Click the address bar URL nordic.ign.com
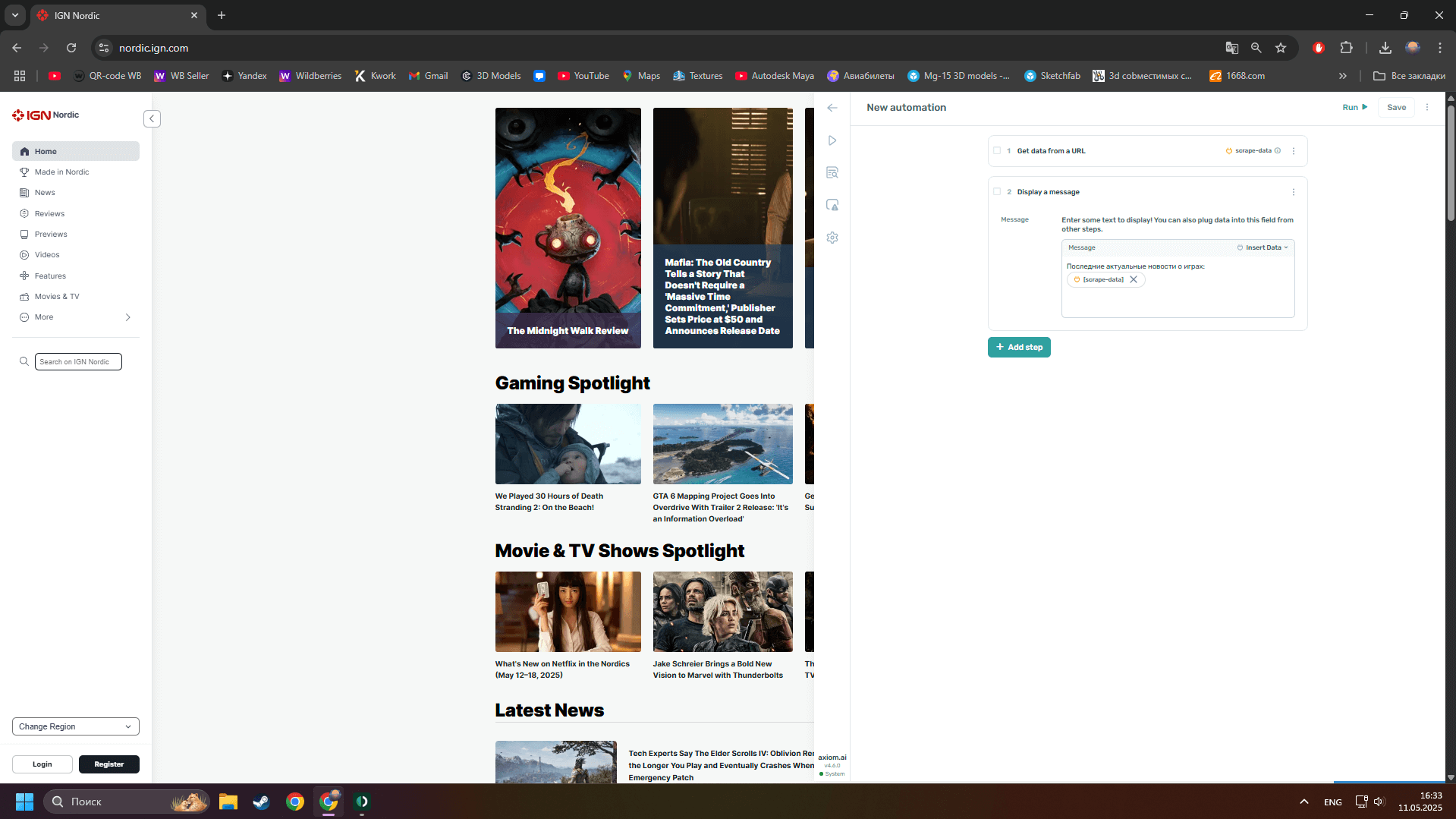1456x819 pixels. 153,48
